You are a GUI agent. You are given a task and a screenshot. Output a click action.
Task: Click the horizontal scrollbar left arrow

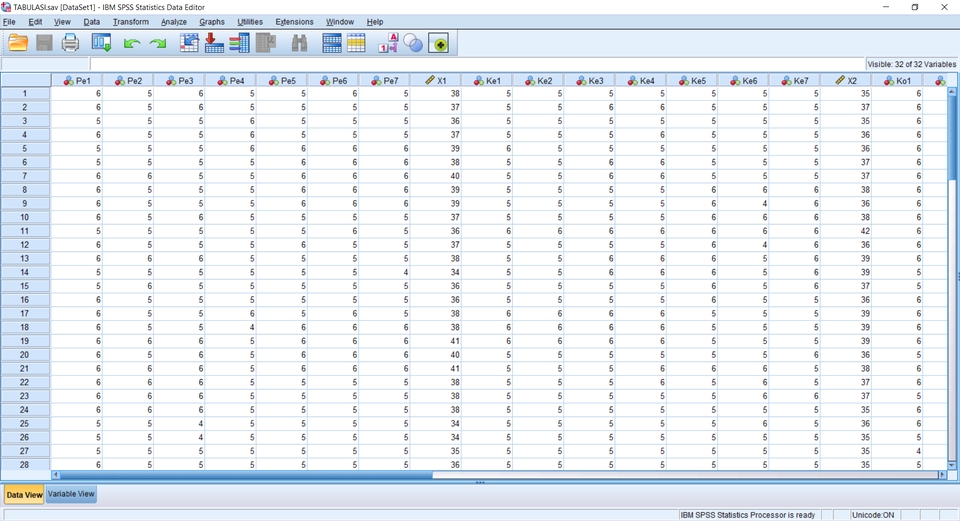click(56, 475)
